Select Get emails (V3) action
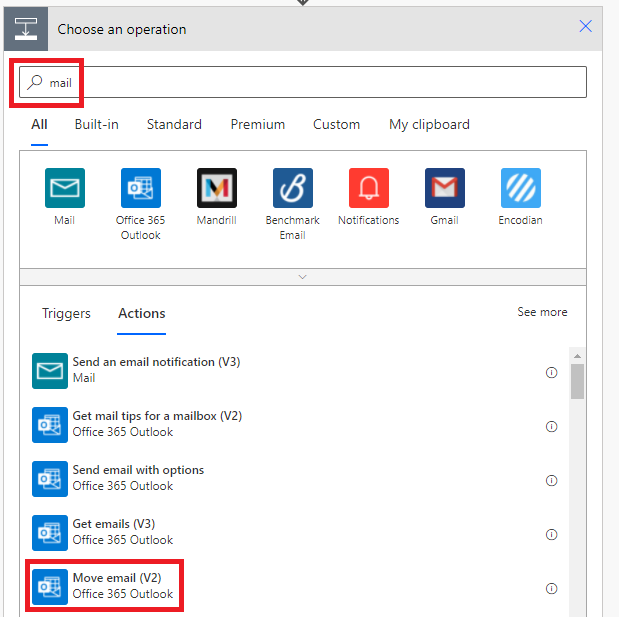The height and width of the screenshot is (617, 619). click(294, 533)
